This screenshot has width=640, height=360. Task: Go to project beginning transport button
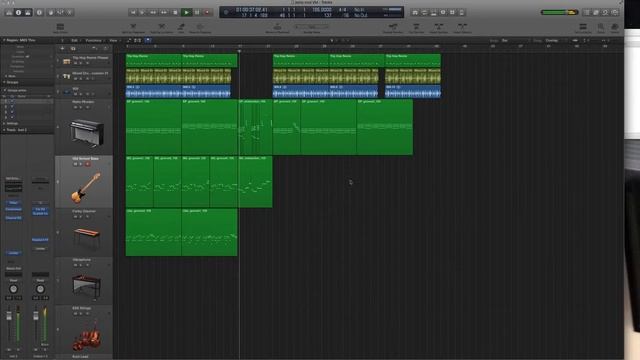point(133,13)
